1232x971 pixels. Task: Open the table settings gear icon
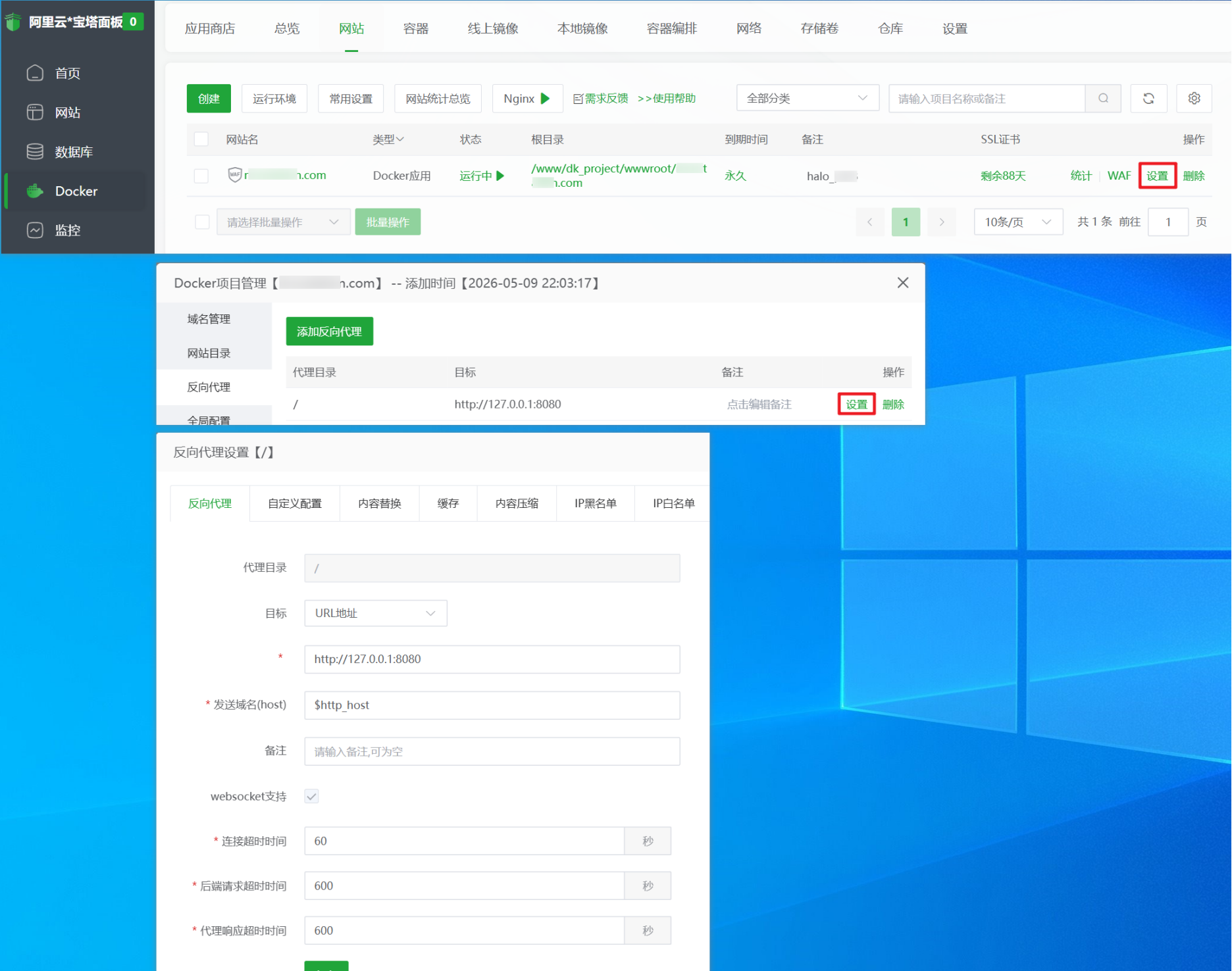[x=1194, y=98]
